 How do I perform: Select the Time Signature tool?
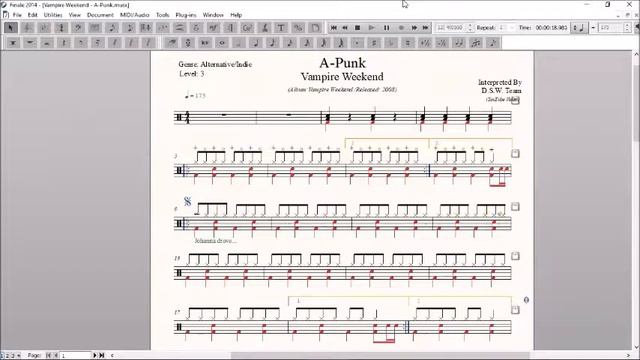tap(61, 28)
